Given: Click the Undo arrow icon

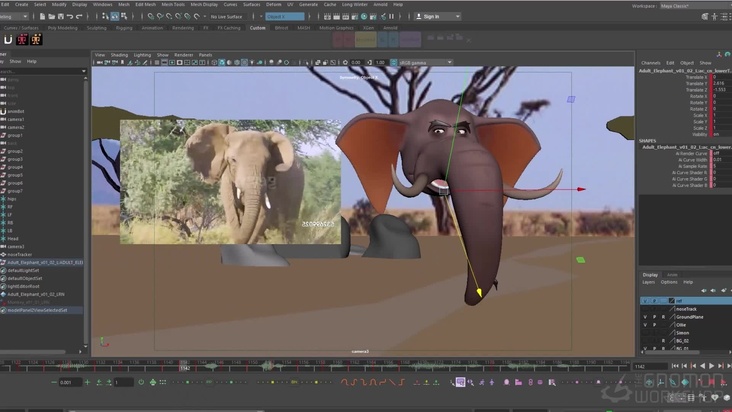Looking at the screenshot, I should (x=70, y=16).
